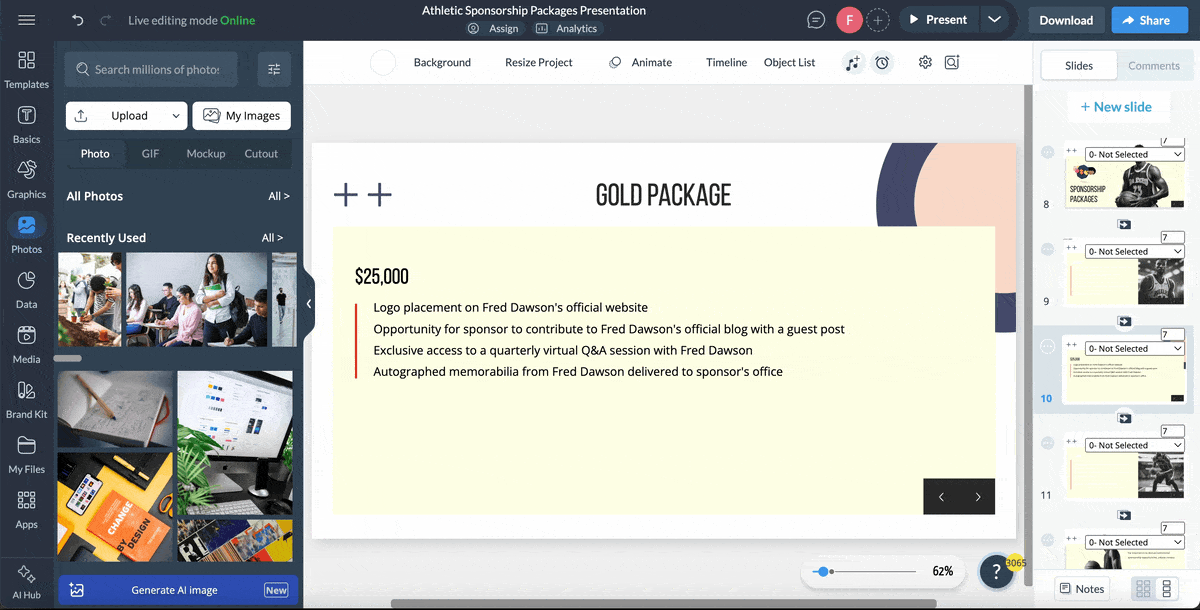Open the add audio music icon
1200x610 pixels.
852,62
